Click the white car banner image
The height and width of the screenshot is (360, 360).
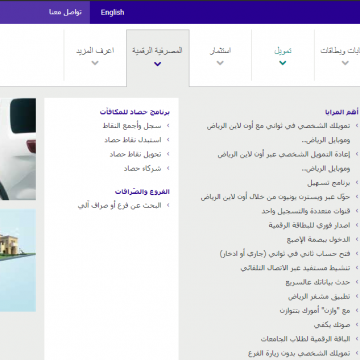click(x=18, y=149)
